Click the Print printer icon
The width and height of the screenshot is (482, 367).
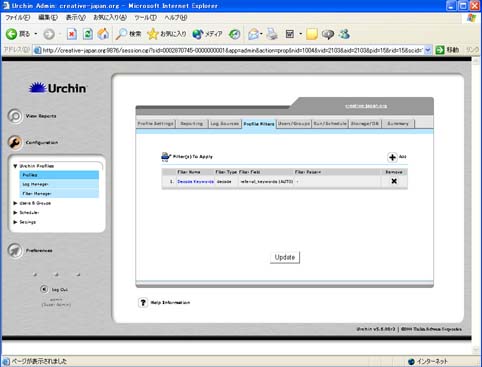272,34
